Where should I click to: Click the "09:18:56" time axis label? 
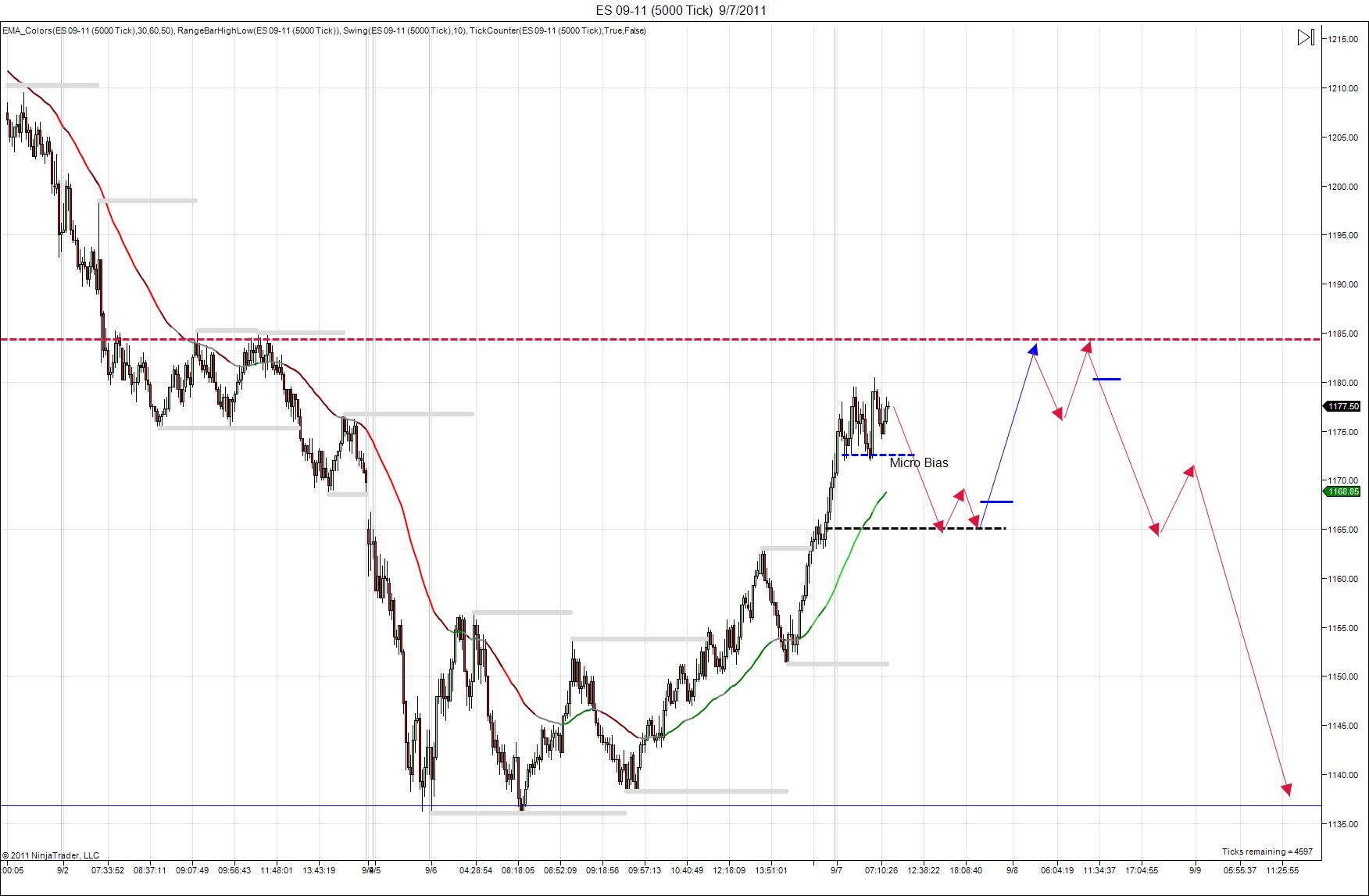tap(602, 870)
